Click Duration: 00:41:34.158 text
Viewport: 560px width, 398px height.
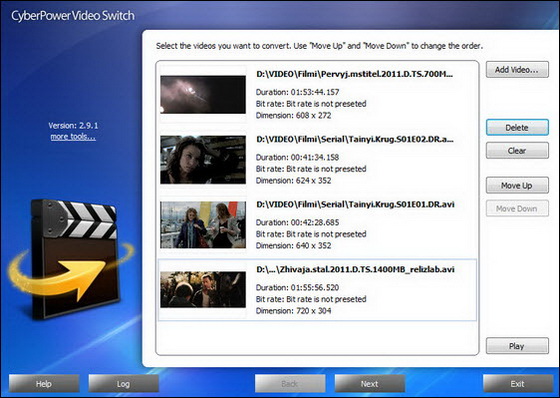[298, 157]
